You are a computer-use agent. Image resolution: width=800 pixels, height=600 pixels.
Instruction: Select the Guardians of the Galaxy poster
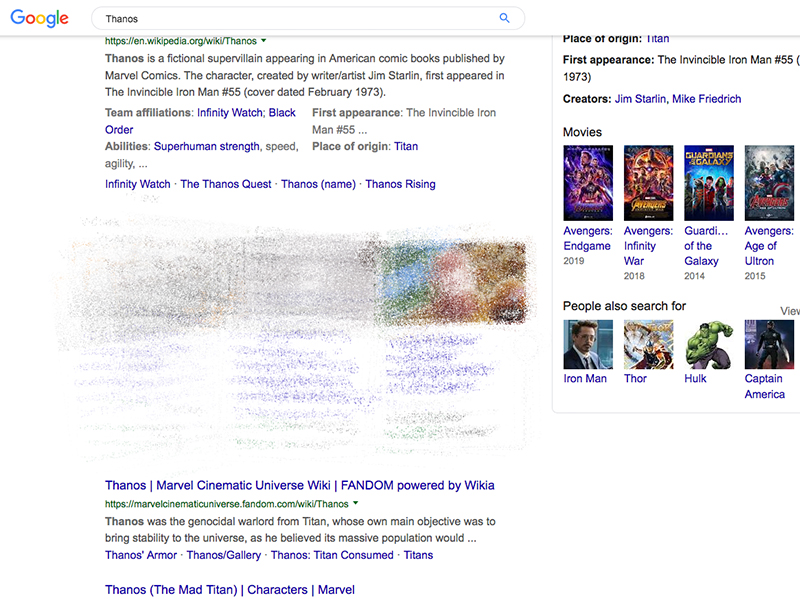(x=708, y=183)
